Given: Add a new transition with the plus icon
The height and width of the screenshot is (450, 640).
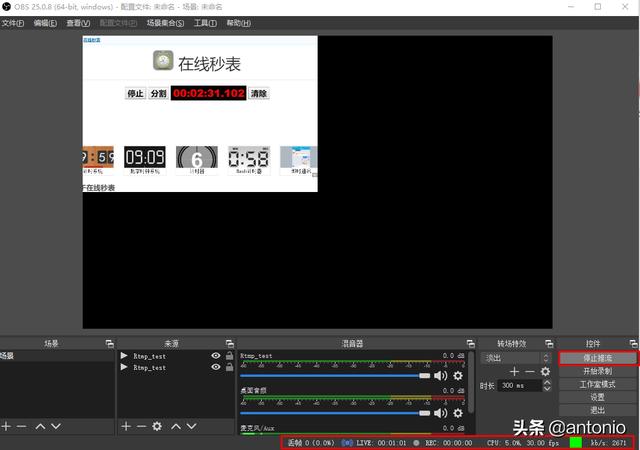Looking at the screenshot, I should tap(515, 372).
